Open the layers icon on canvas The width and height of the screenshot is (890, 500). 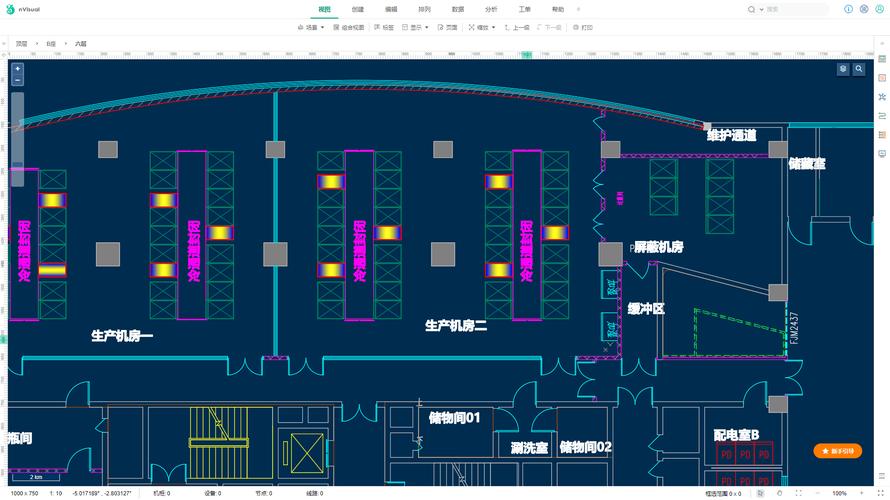click(843, 69)
